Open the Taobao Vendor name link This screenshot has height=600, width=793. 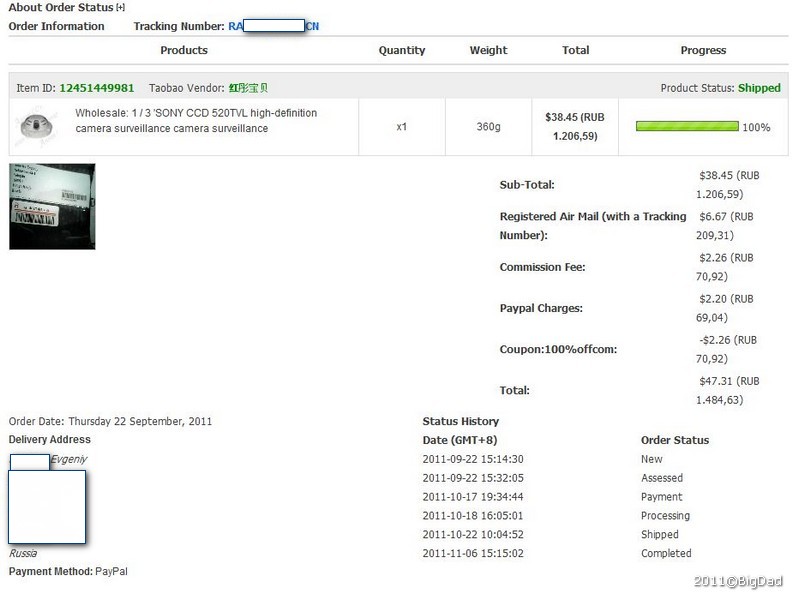(248, 88)
